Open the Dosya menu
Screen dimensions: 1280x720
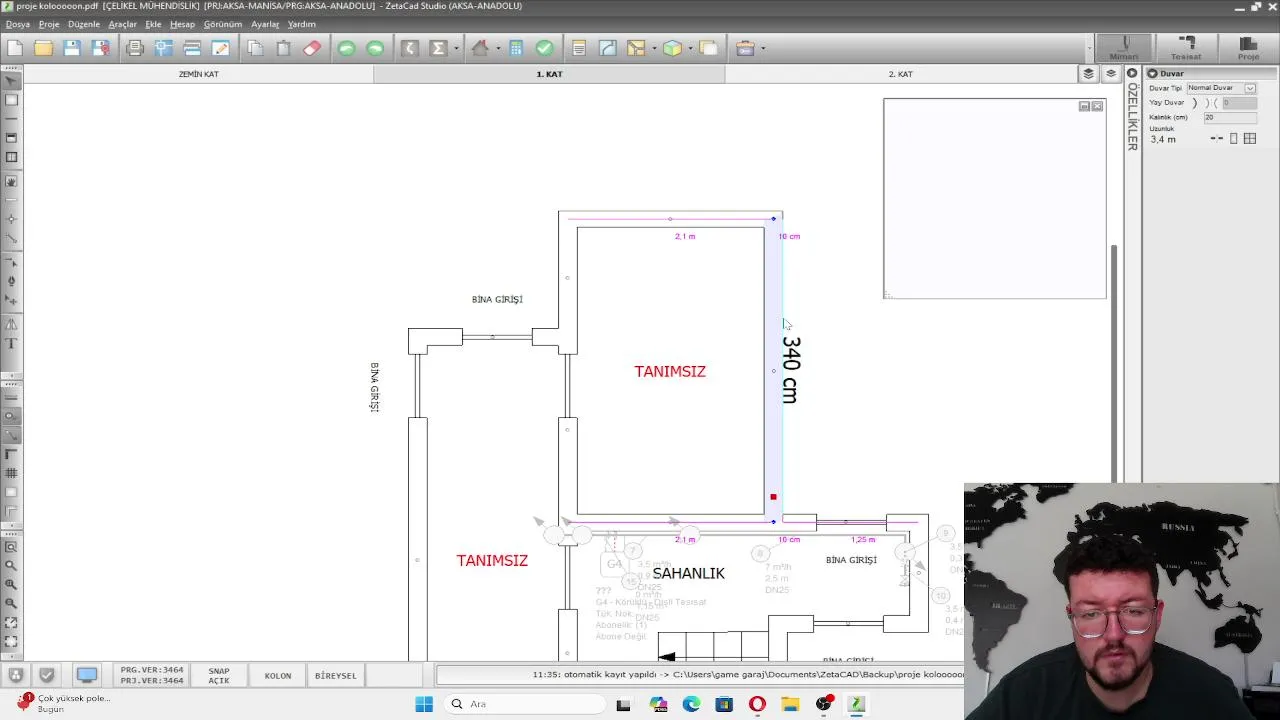(17, 24)
